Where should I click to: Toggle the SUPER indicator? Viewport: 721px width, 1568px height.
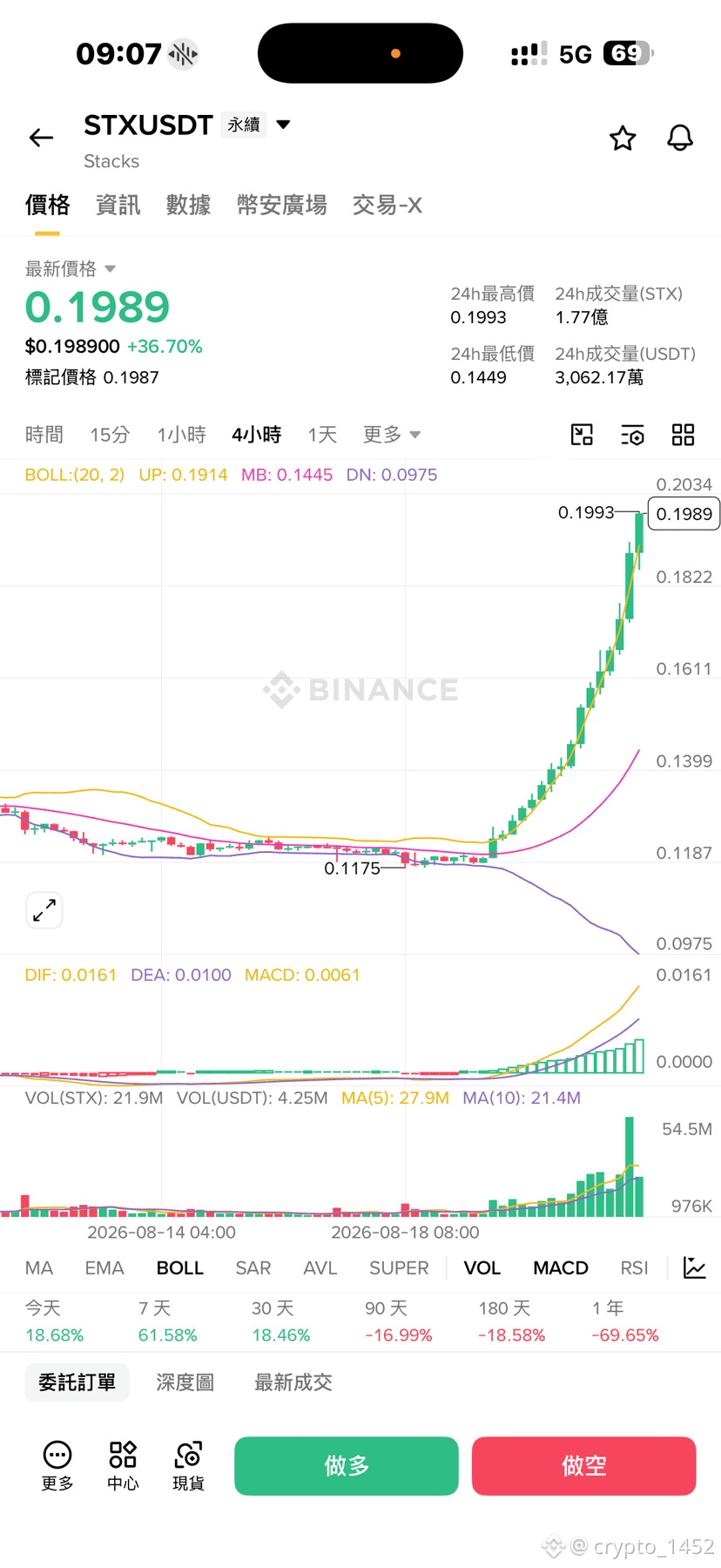(399, 1267)
